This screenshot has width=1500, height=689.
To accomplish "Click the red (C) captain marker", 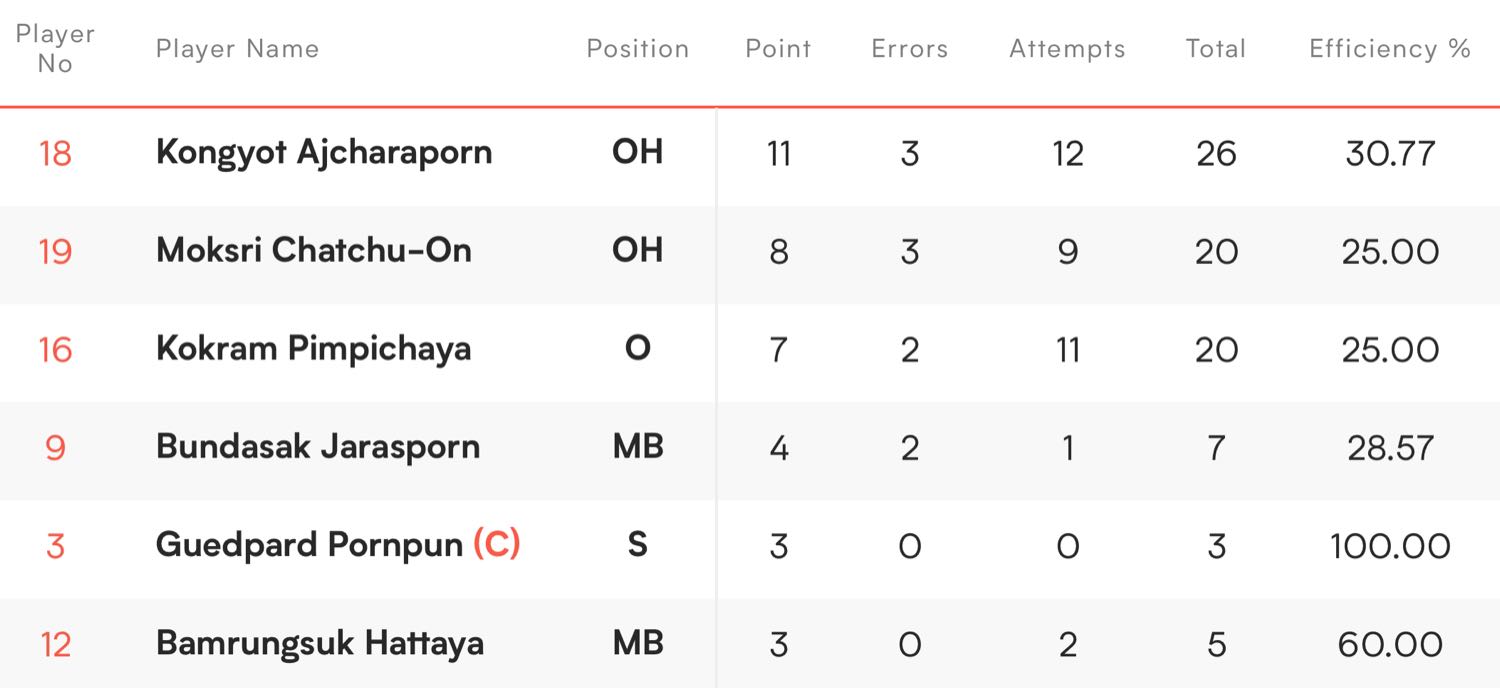I will pos(497,545).
